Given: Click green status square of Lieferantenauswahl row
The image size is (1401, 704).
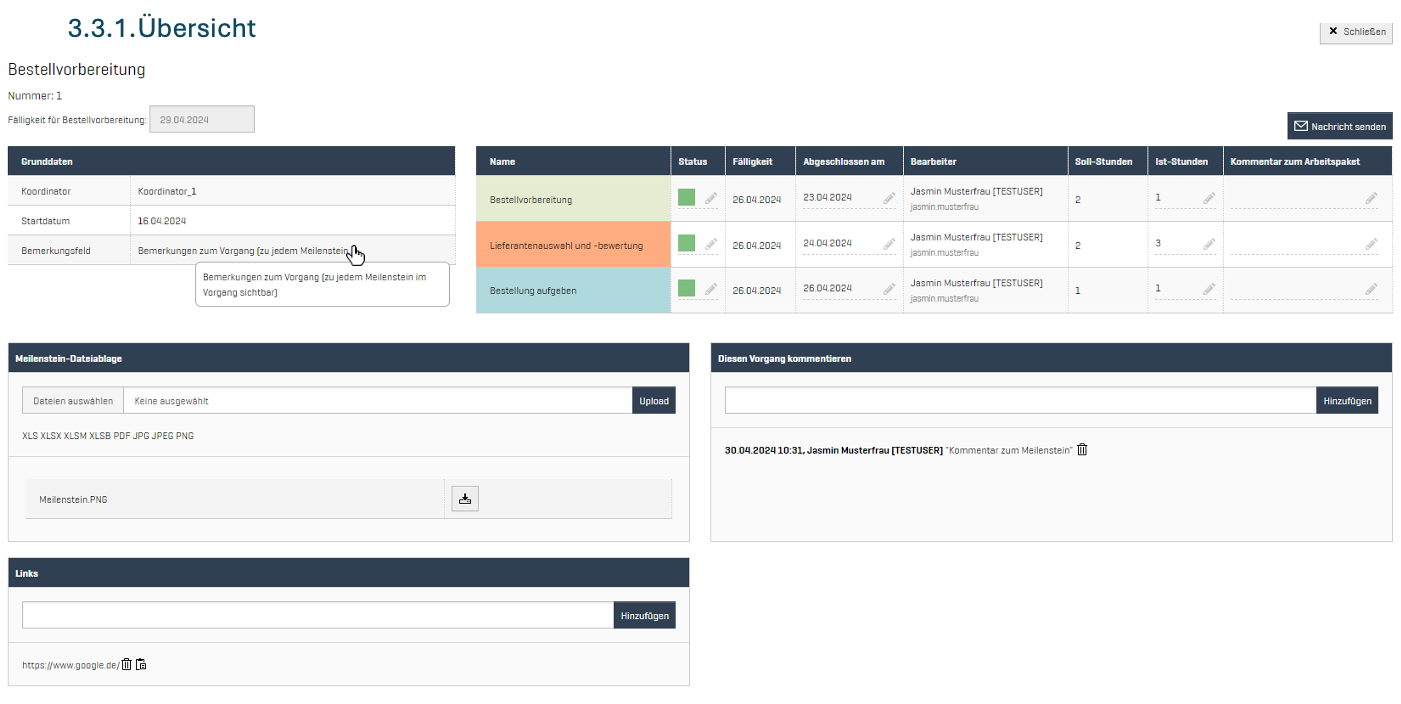Looking at the screenshot, I should (686, 243).
